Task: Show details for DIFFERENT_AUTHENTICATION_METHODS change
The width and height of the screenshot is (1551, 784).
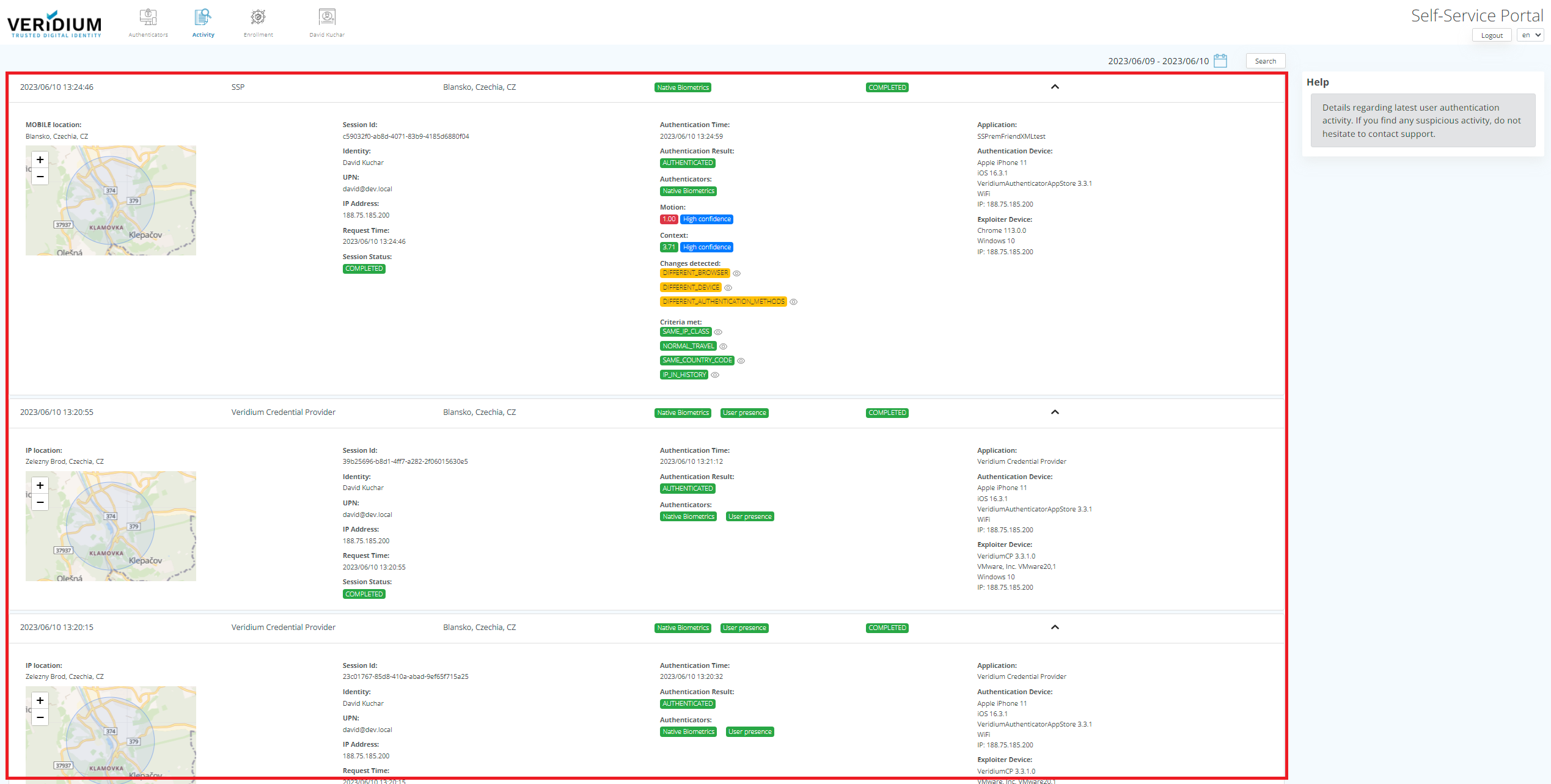Action: [794, 302]
